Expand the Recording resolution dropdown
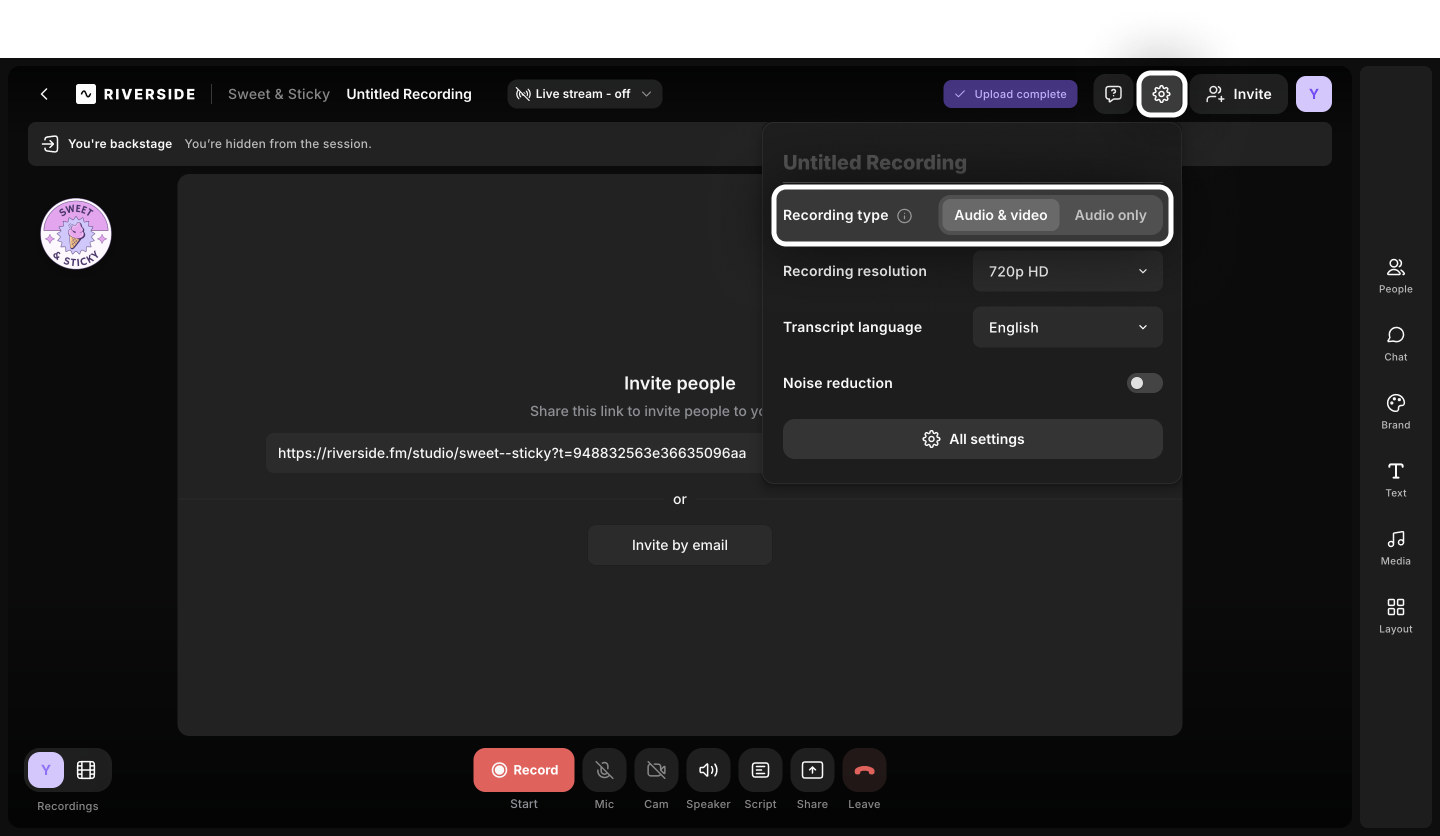 point(1067,271)
